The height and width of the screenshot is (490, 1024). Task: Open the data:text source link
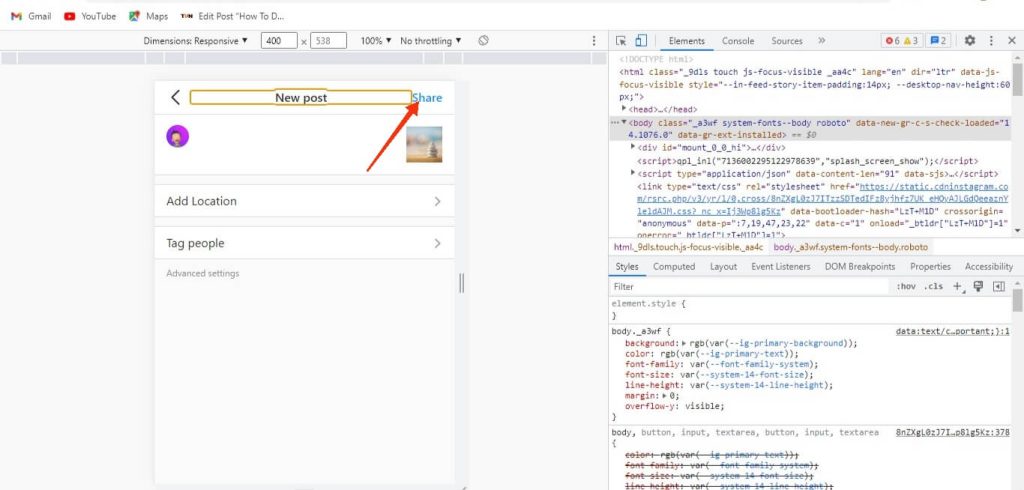[x=952, y=331]
